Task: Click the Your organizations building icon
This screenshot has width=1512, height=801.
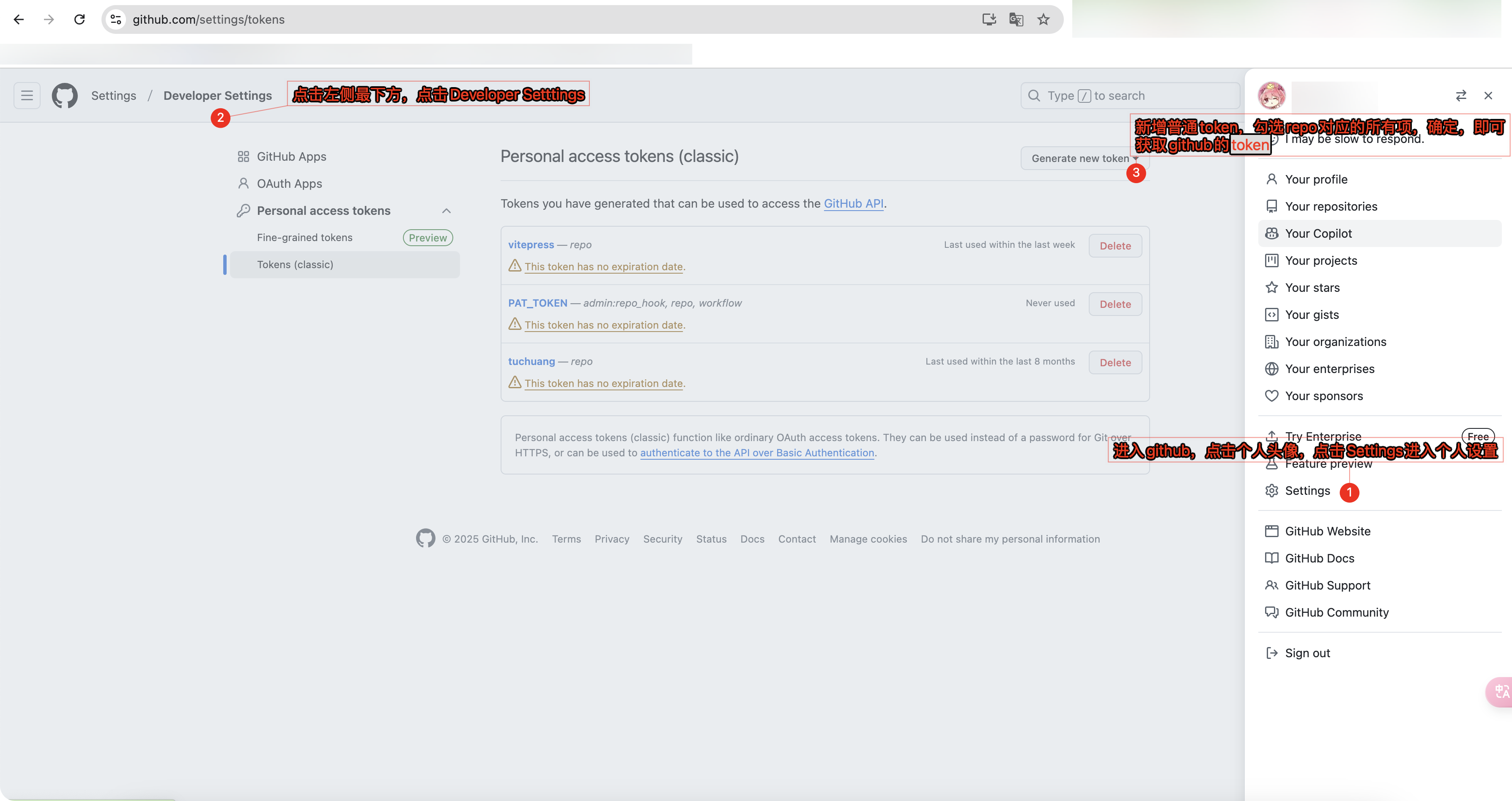Action: coord(1271,341)
